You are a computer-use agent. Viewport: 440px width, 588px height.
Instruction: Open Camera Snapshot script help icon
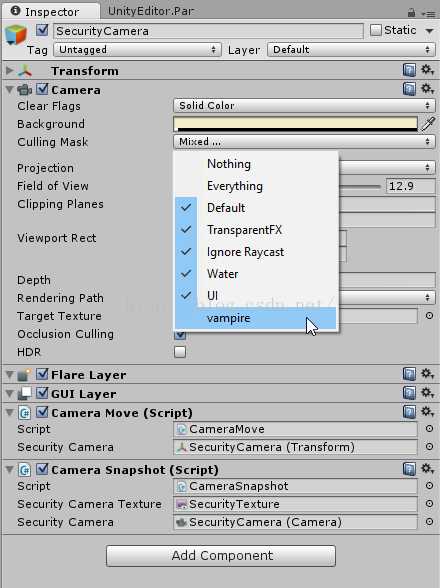tap(409, 469)
